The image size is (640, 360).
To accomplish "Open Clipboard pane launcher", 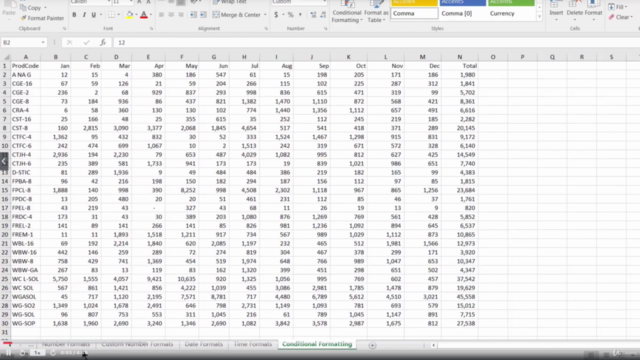I will [x=64, y=29].
